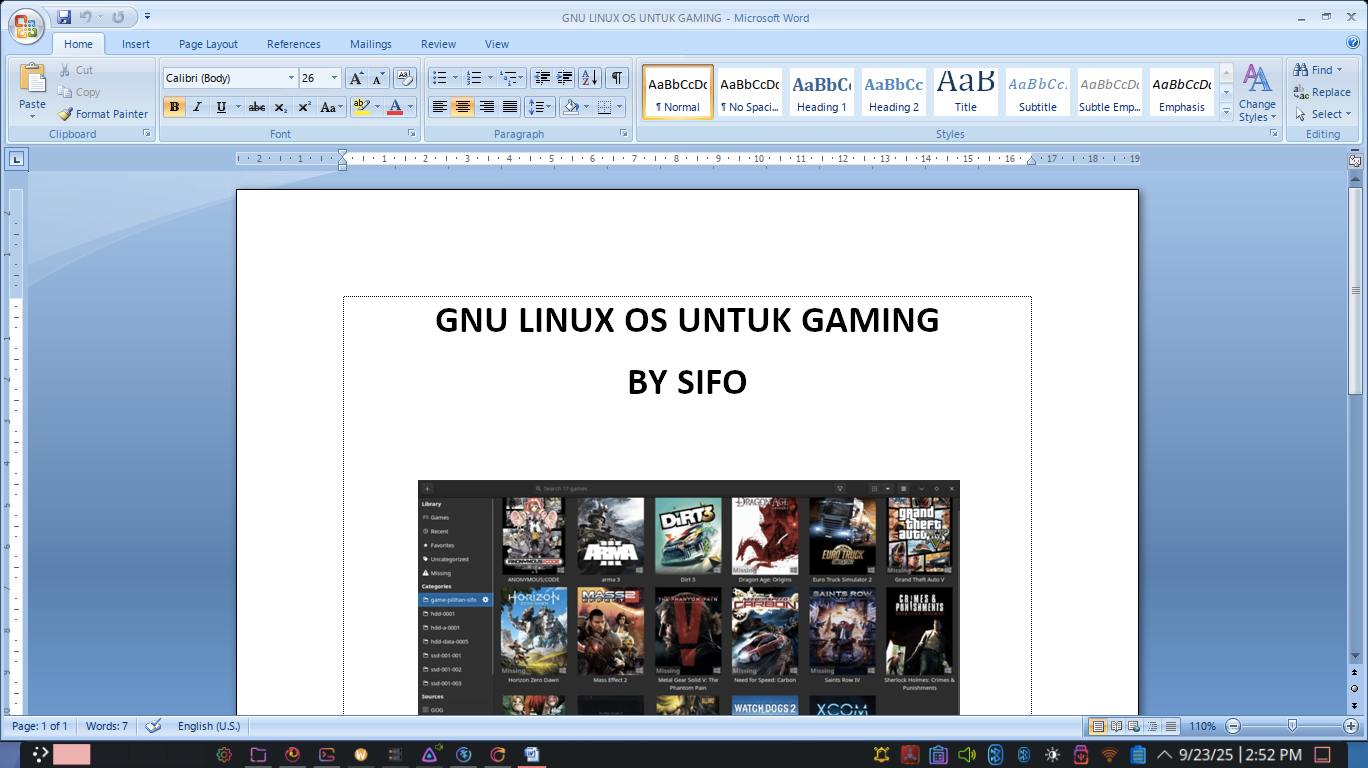Toggle center alignment
1368x768 pixels.
click(x=463, y=107)
